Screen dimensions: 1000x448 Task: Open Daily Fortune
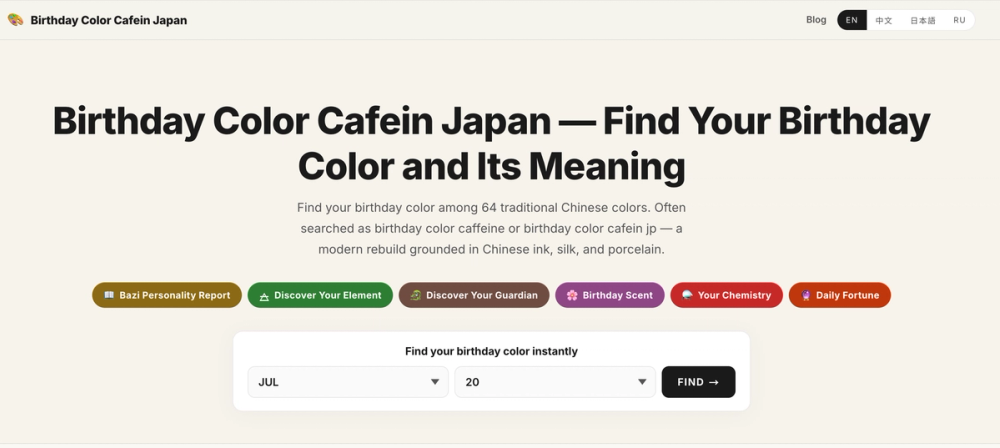pos(840,295)
